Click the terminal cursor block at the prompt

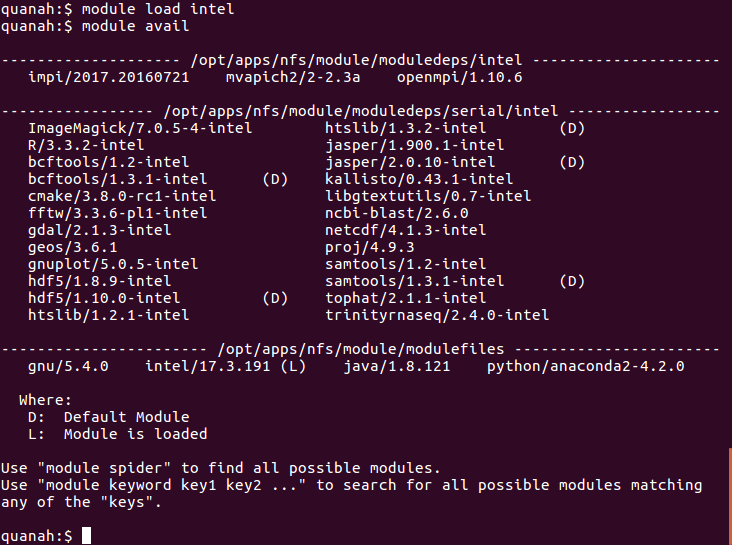(86, 535)
